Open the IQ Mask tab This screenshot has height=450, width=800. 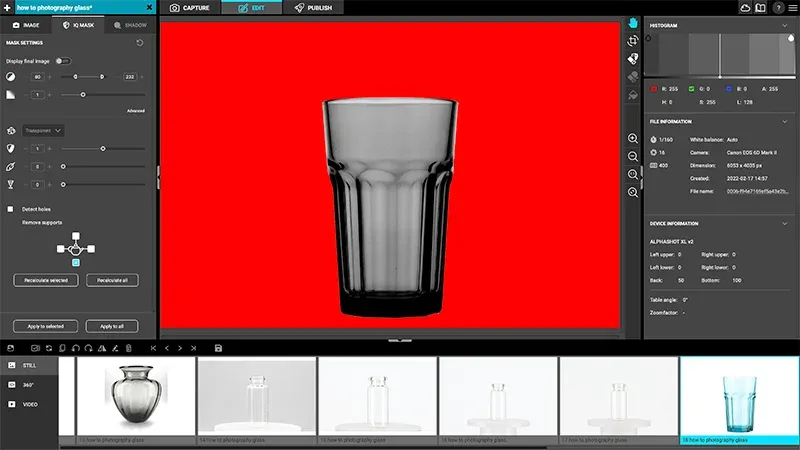tap(78, 25)
